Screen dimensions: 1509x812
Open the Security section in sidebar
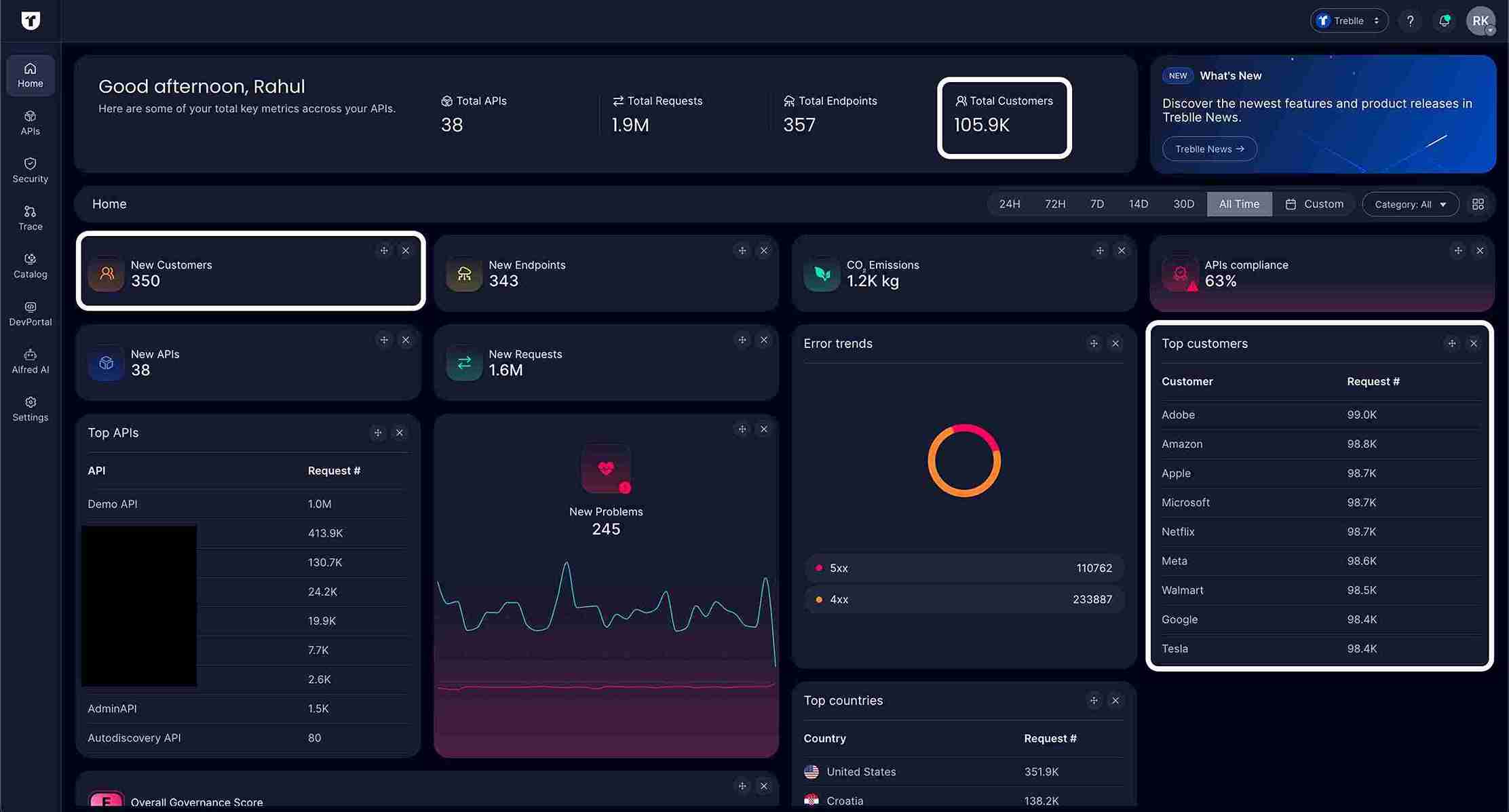click(x=30, y=170)
